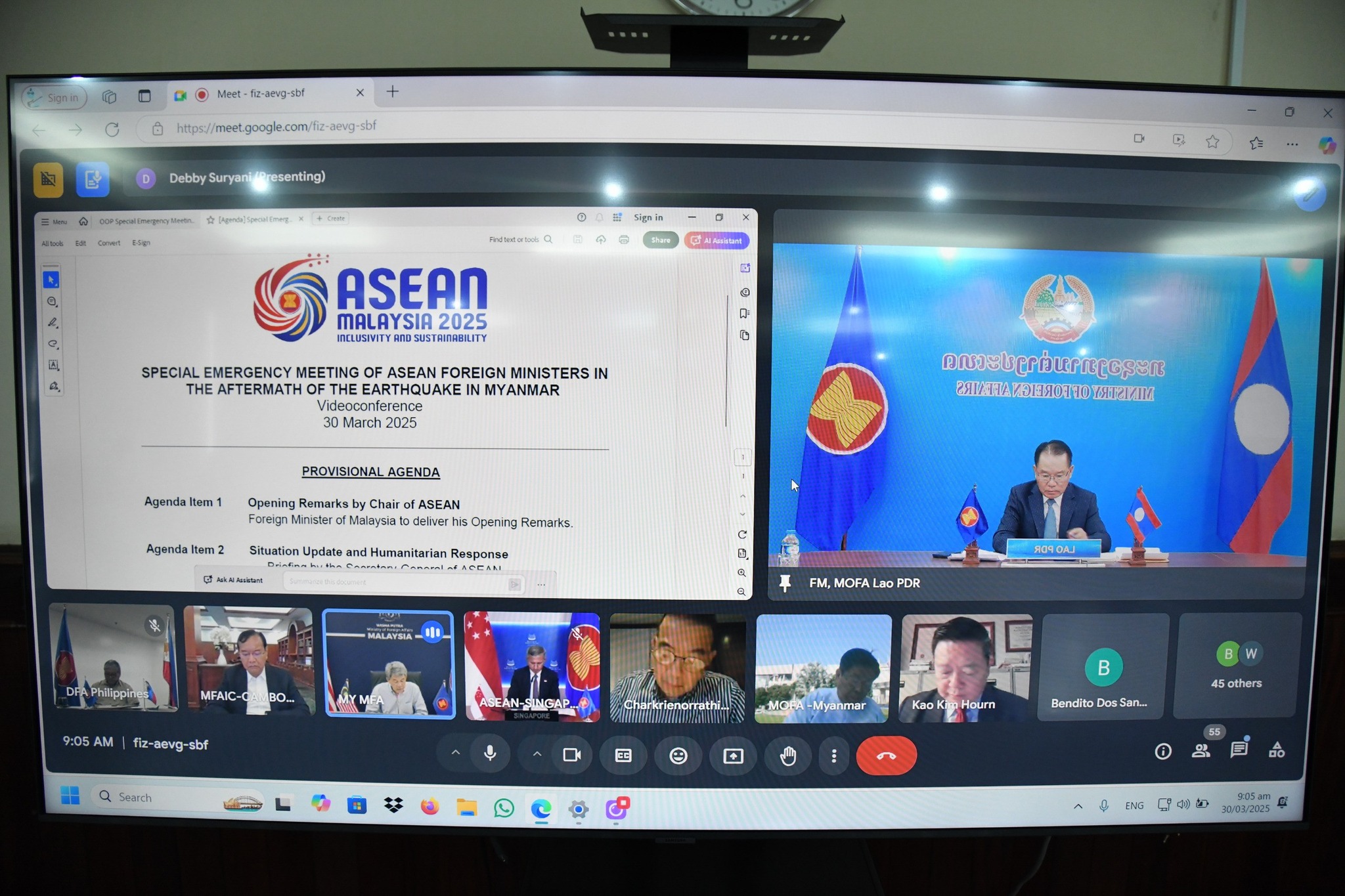Viewport: 1345px width, 896px height.
Task: Click the 45 others participants tile
Action: click(x=1237, y=666)
